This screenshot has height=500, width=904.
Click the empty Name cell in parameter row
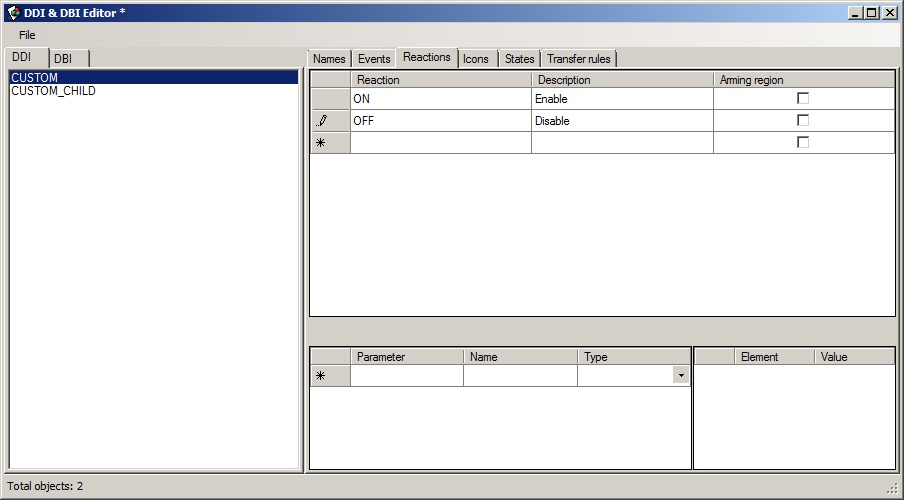pos(520,375)
